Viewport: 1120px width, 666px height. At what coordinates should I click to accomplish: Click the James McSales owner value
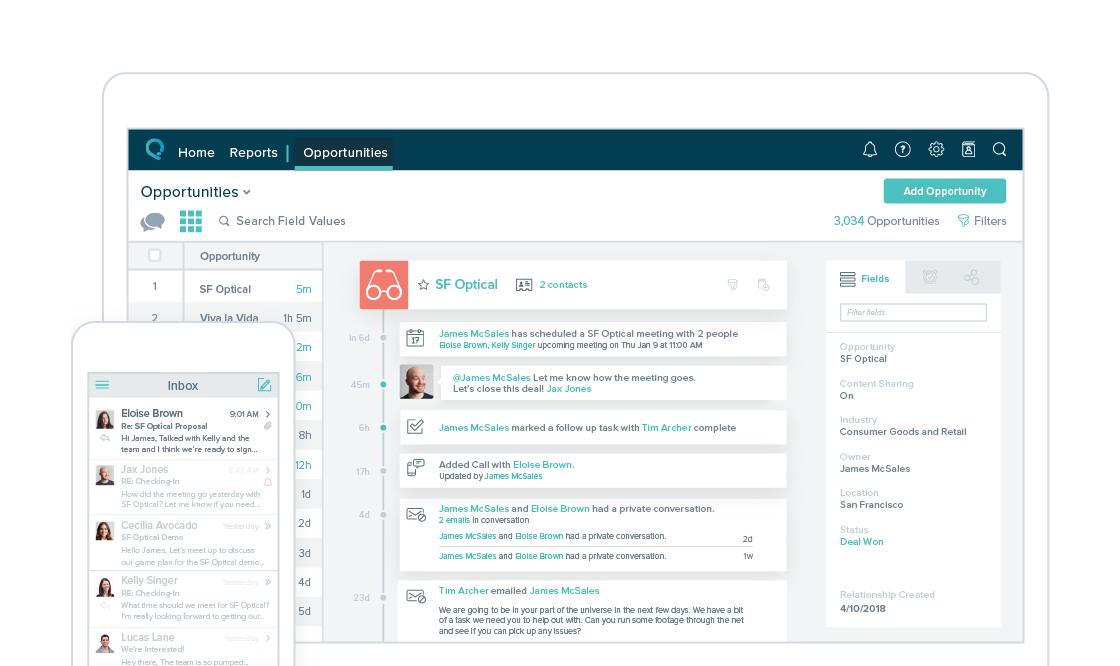click(875, 469)
